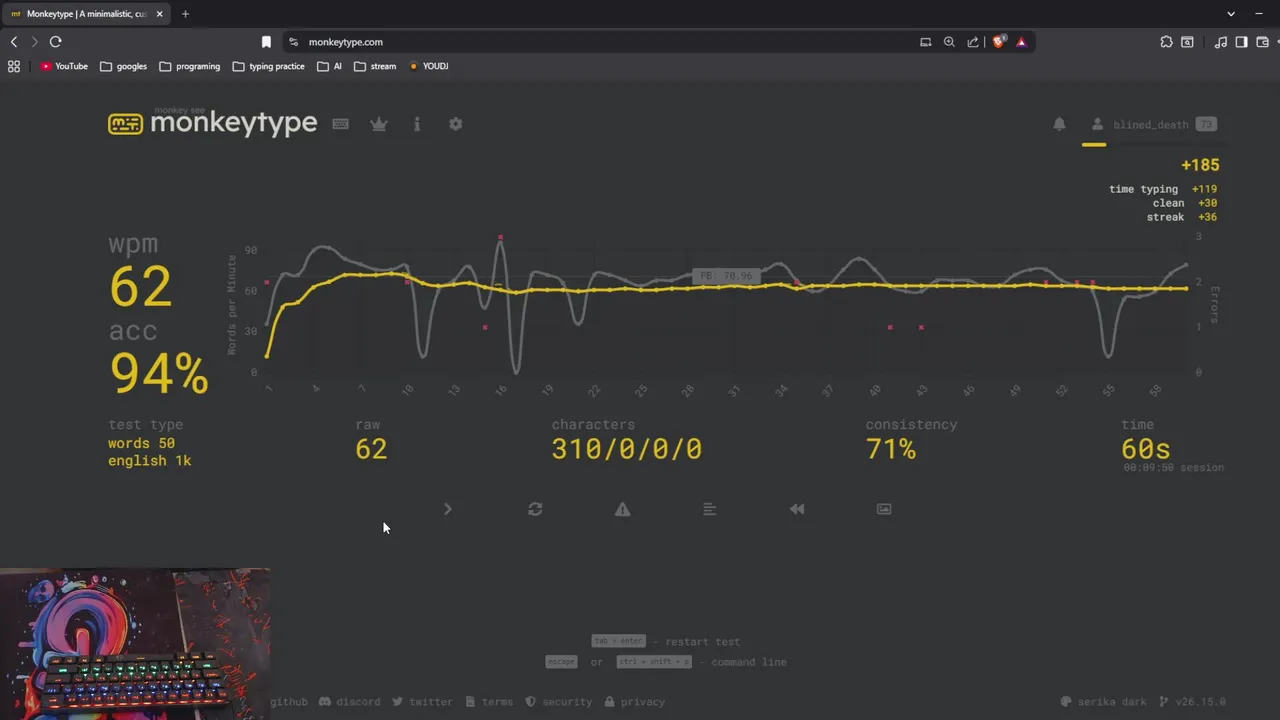The width and height of the screenshot is (1280, 720).
Task: Click the install app icon in address bar
Action: click(925, 42)
